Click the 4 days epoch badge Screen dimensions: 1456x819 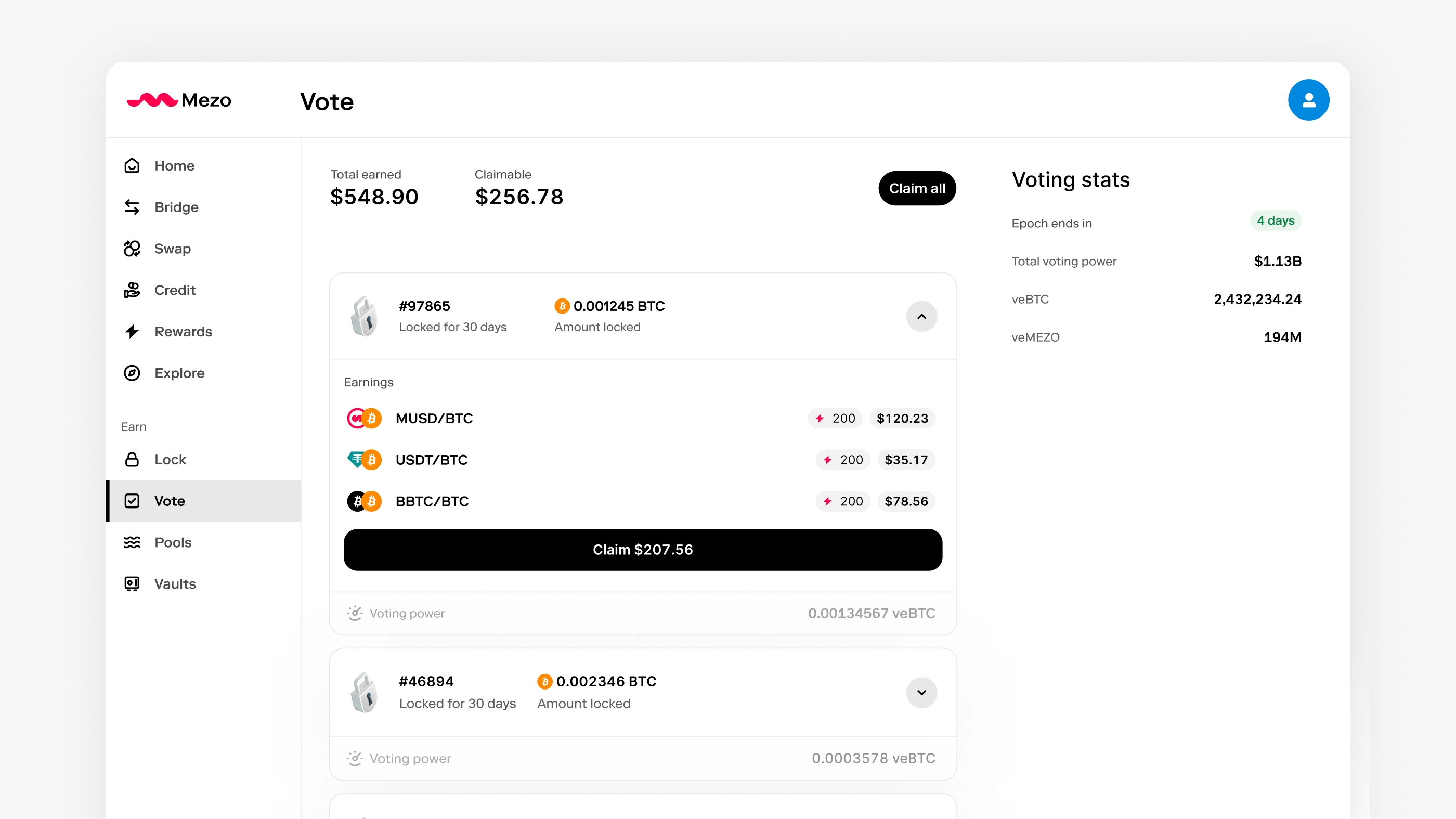click(1276, 221)
